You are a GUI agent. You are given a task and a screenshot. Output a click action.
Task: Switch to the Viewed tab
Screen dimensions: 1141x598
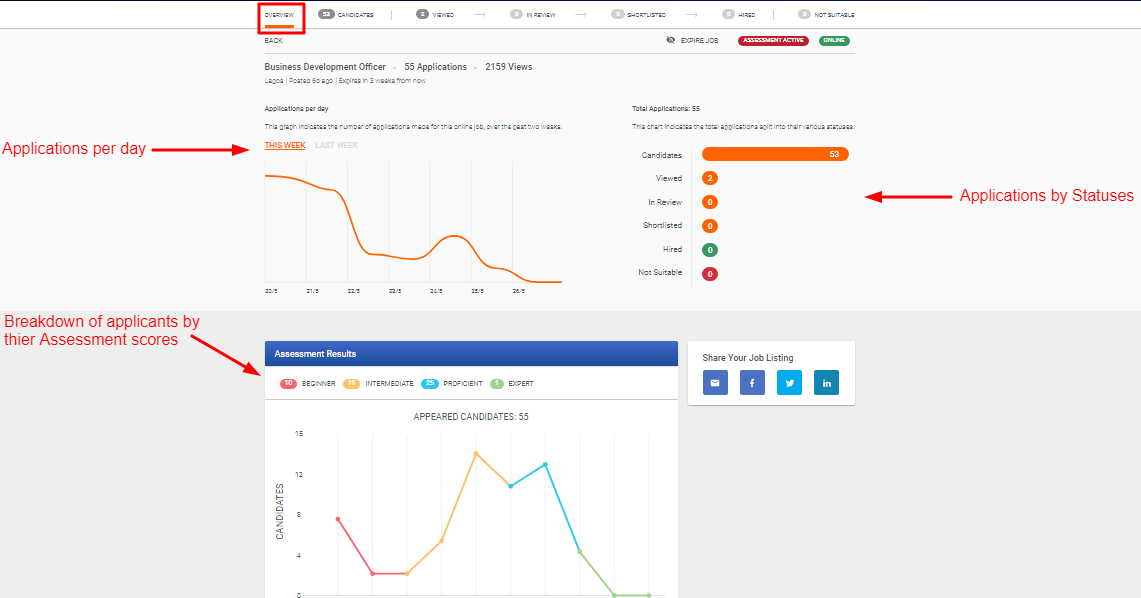[435, 15]
